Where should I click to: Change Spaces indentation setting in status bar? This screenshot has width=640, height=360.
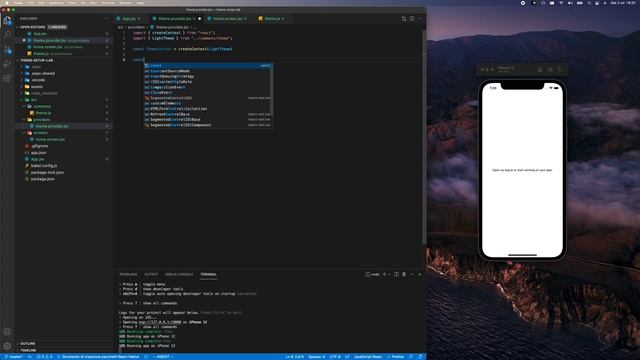317,357
